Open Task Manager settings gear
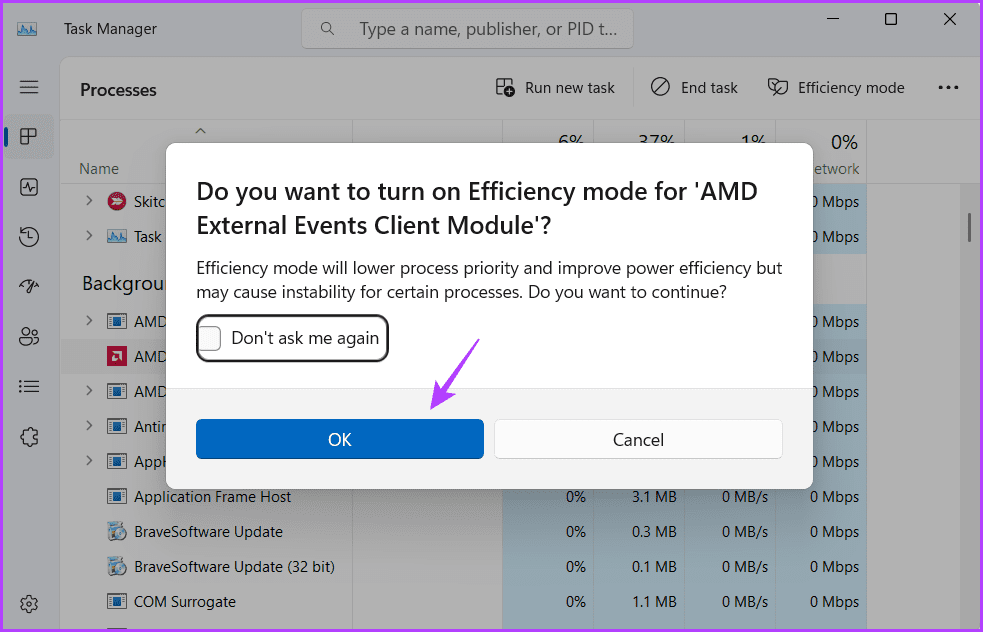Image resolution: width=983 pixels, height=632 pixels. 29,604
